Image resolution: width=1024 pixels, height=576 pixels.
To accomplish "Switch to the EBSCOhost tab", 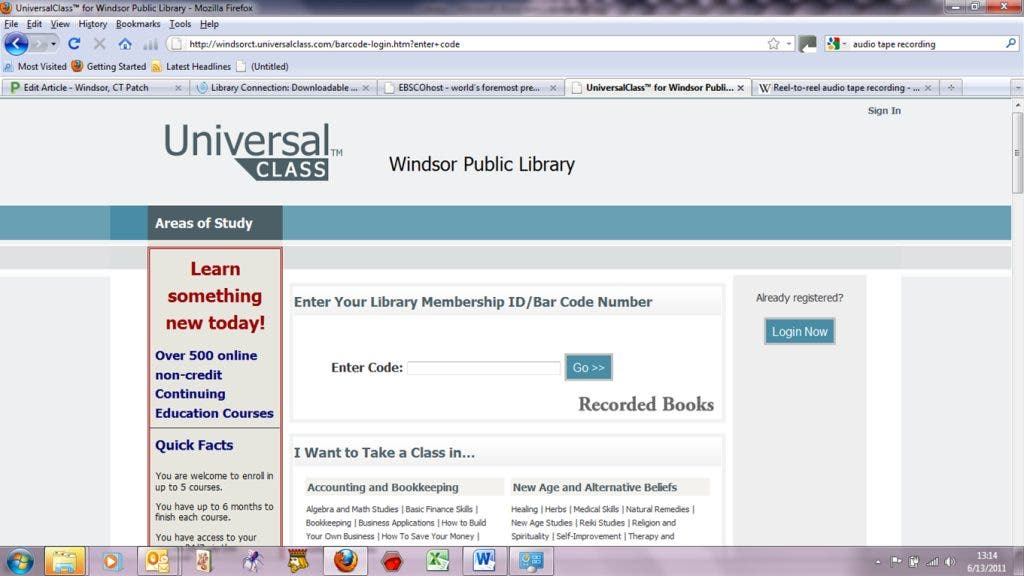I will [x=470, y=88].
